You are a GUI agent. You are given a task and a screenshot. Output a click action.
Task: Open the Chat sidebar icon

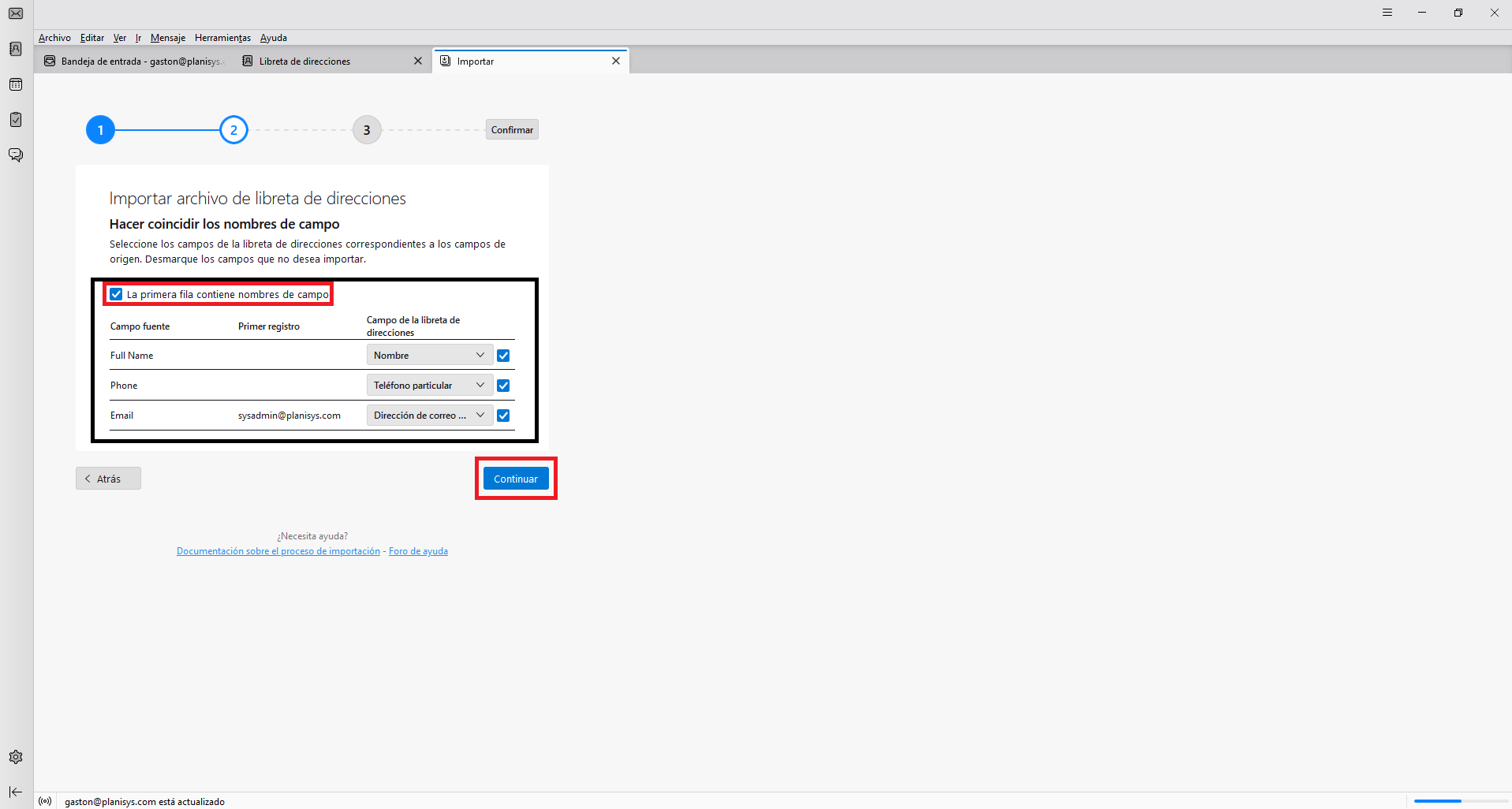click(16, 155)
